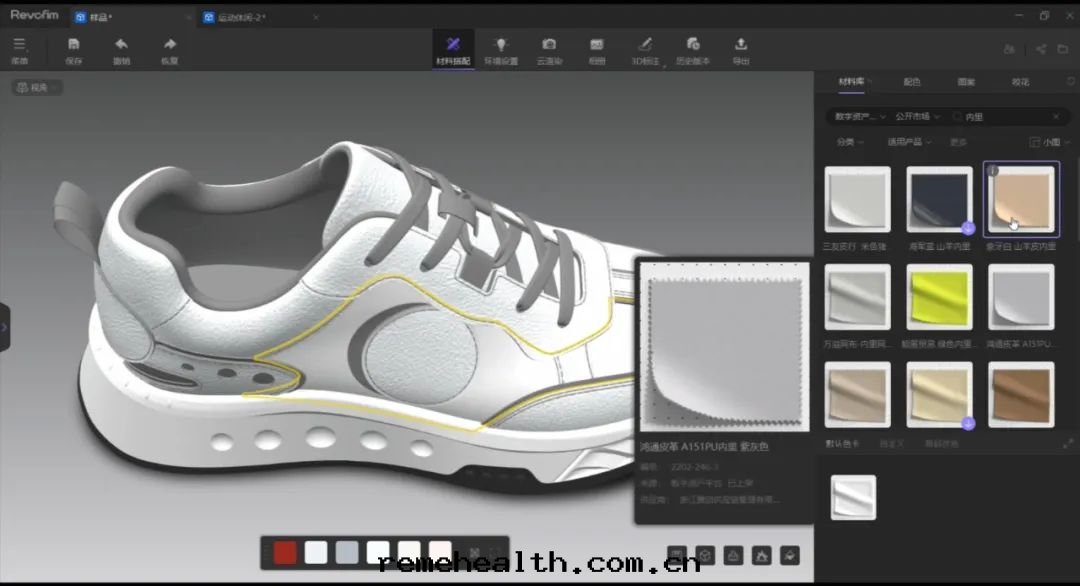Open 环境设置 lightbulb environment settings

(501, 45)
